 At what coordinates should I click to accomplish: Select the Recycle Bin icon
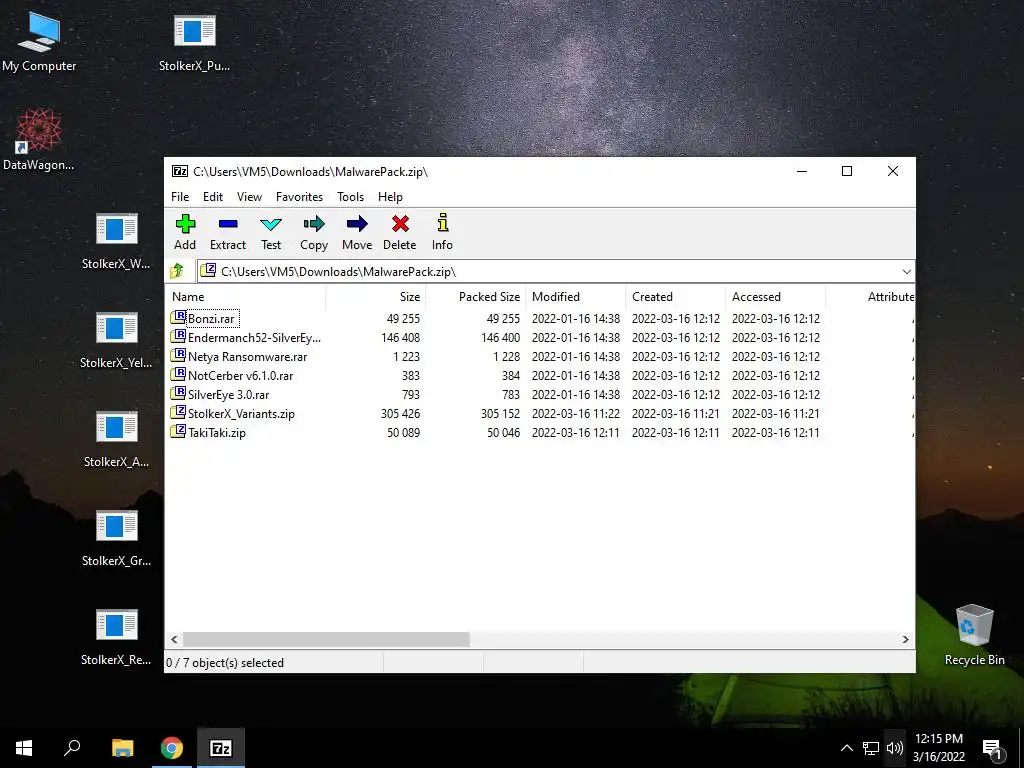point(974,635)
